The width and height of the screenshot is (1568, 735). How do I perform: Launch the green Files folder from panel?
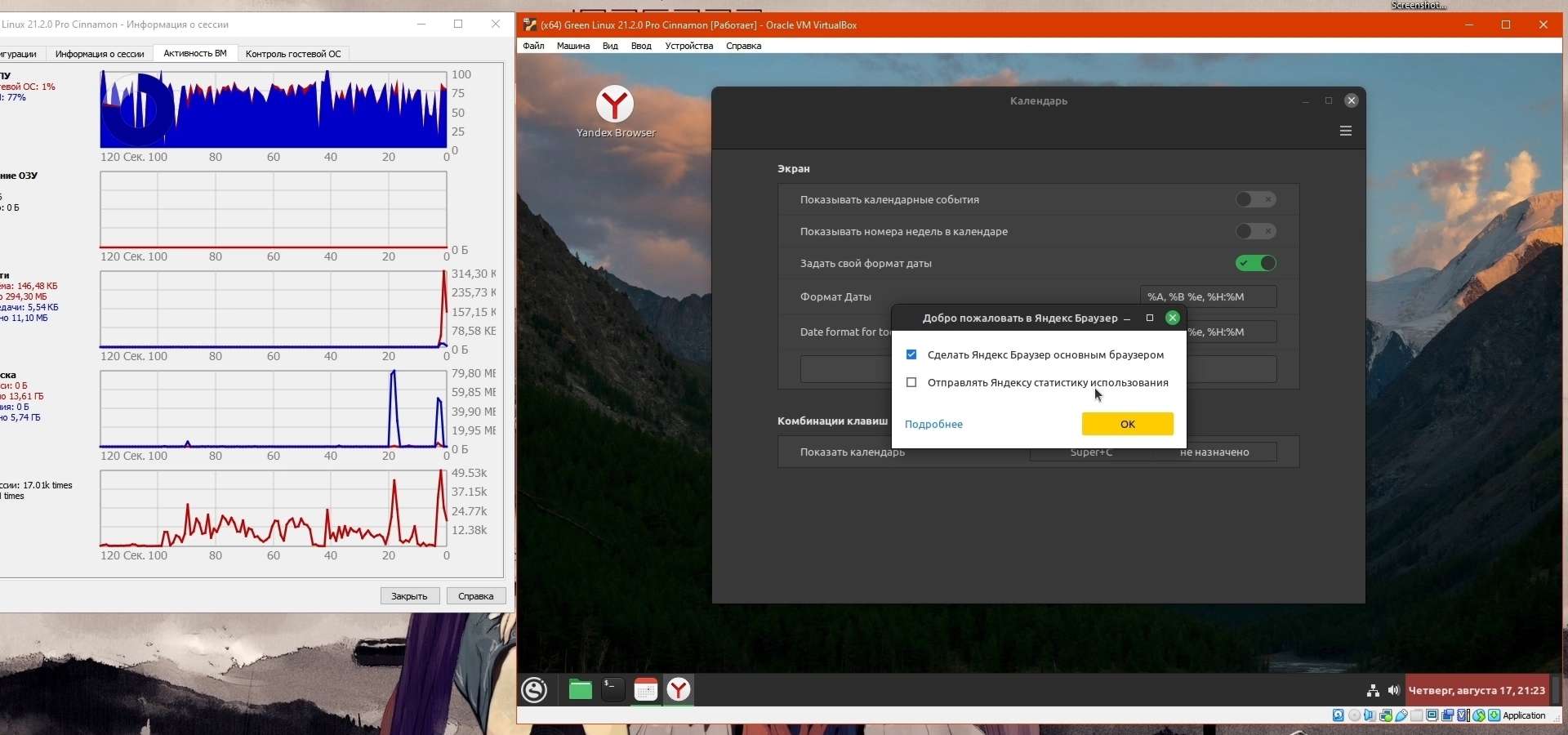[581, 690]
